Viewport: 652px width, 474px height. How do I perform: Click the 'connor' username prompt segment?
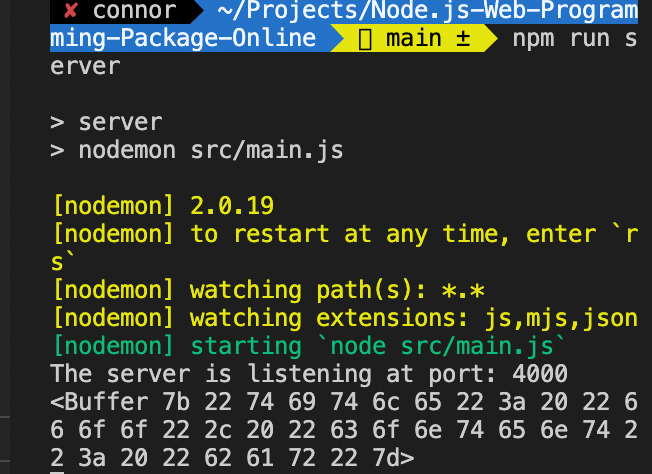pos(134,10)
